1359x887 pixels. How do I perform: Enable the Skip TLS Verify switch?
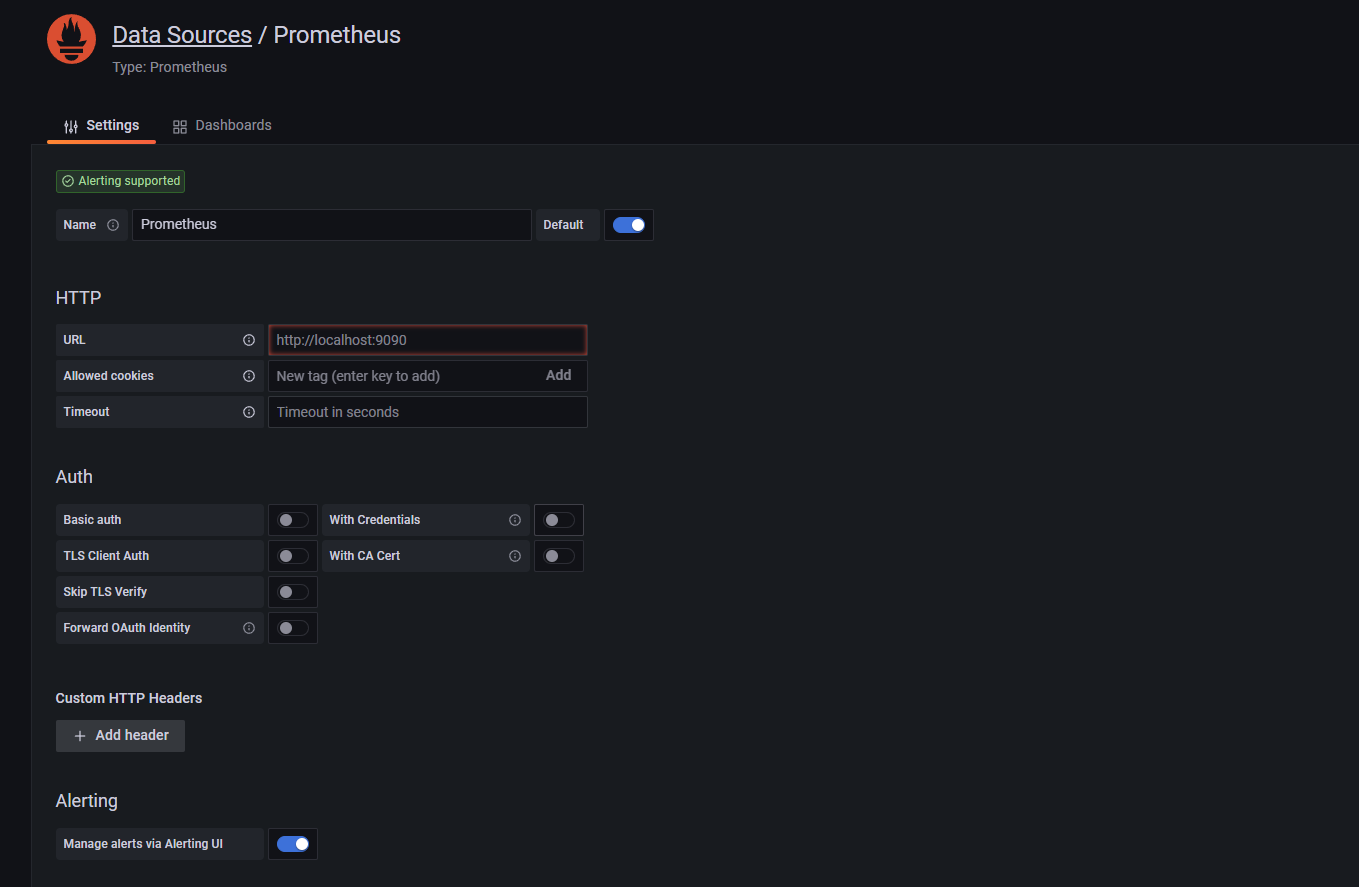tap(293, 592)
